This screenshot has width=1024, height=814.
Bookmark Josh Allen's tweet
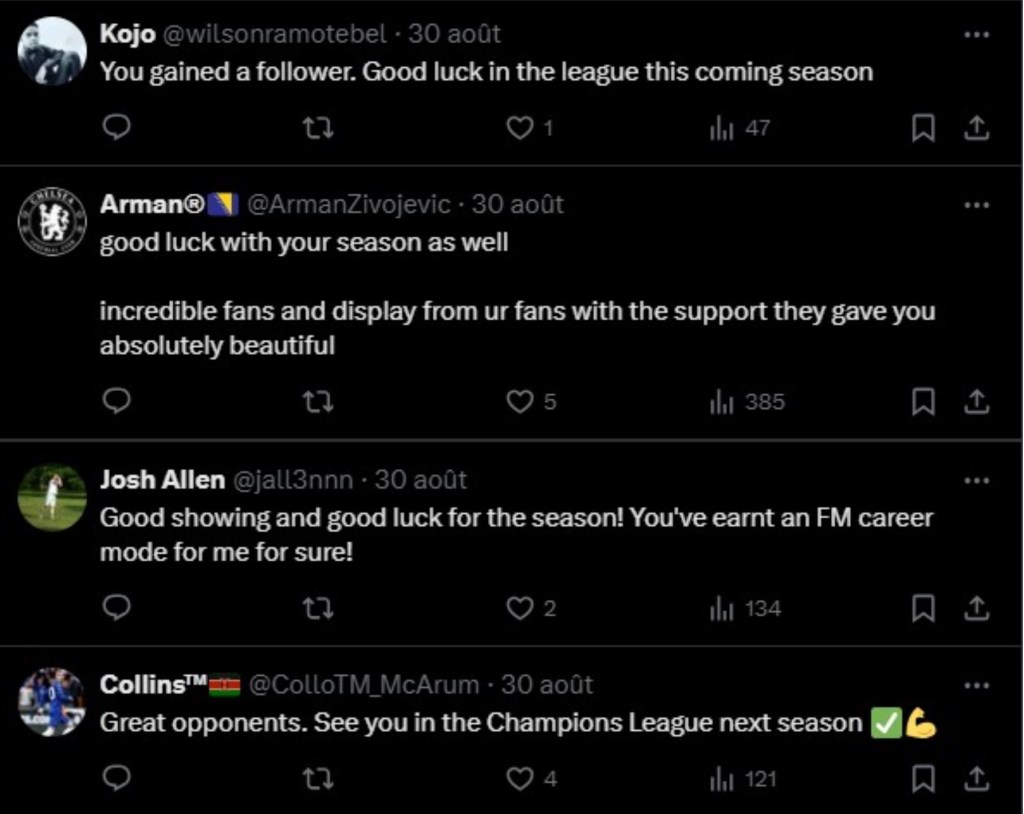tap(924, 608)
